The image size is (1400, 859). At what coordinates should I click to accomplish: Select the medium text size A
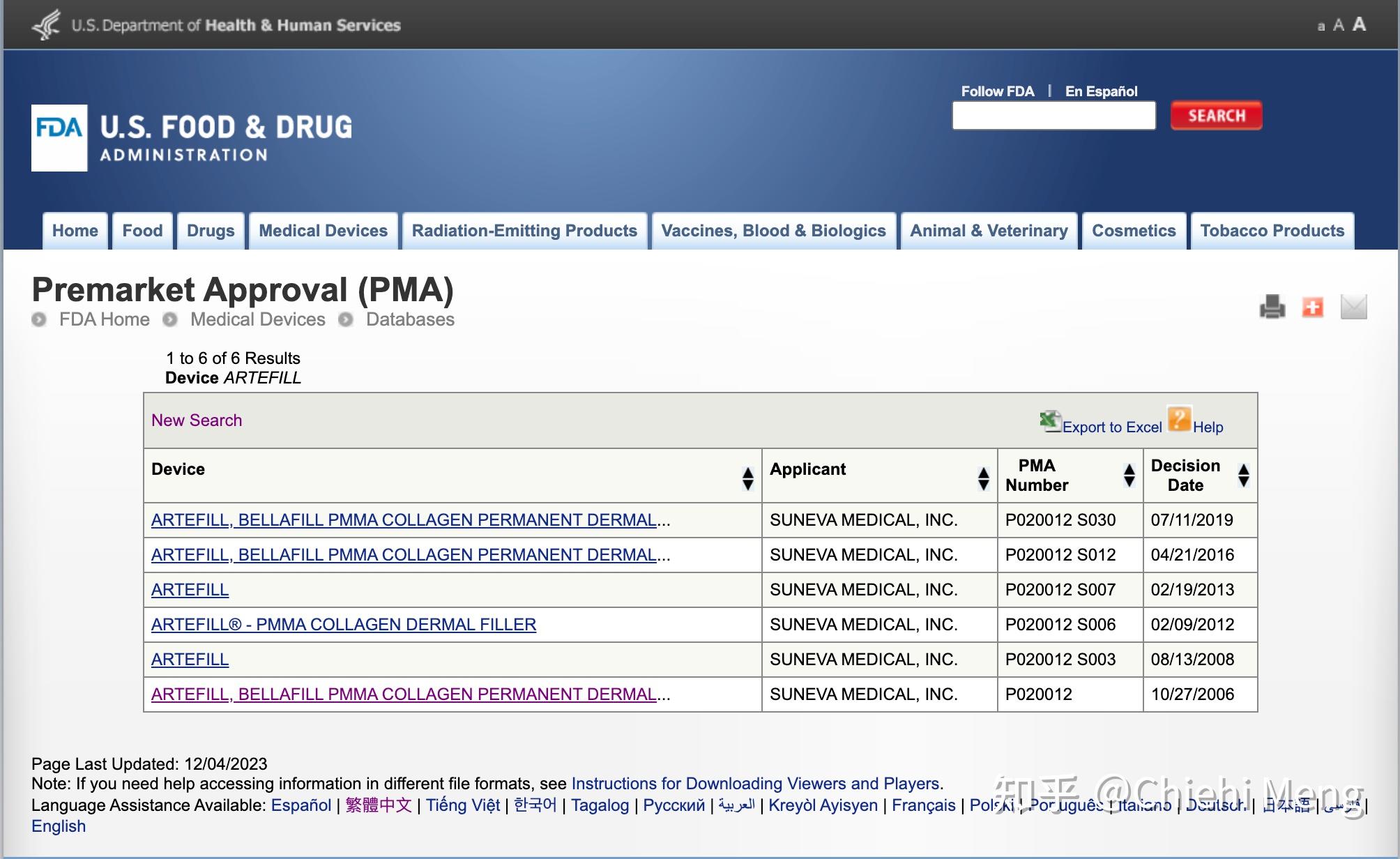tap(1338, 26)
